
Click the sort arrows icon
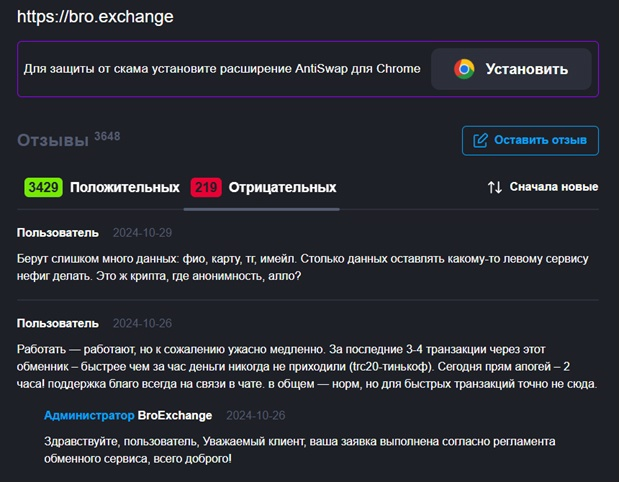click(494, 187)
